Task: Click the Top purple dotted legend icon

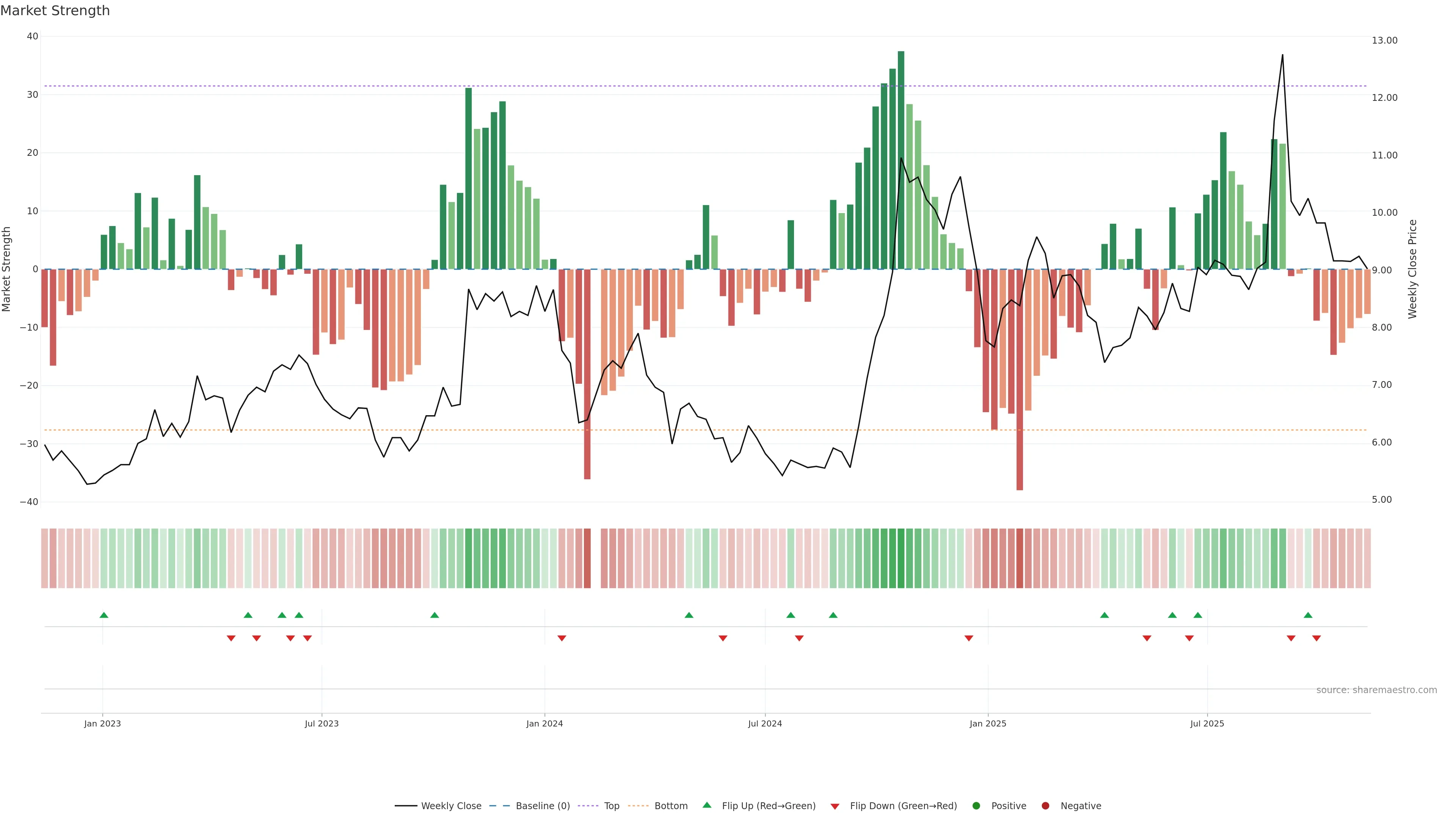Action: [x=588, y=806]
